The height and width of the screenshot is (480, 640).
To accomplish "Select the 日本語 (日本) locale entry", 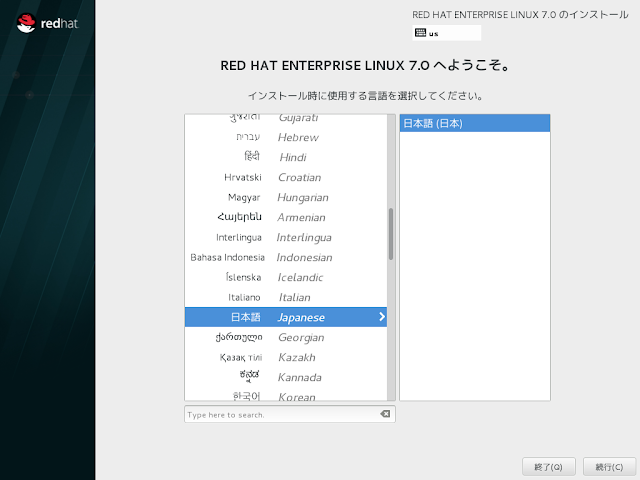I will pyautogui.click(x=475, y=123).
